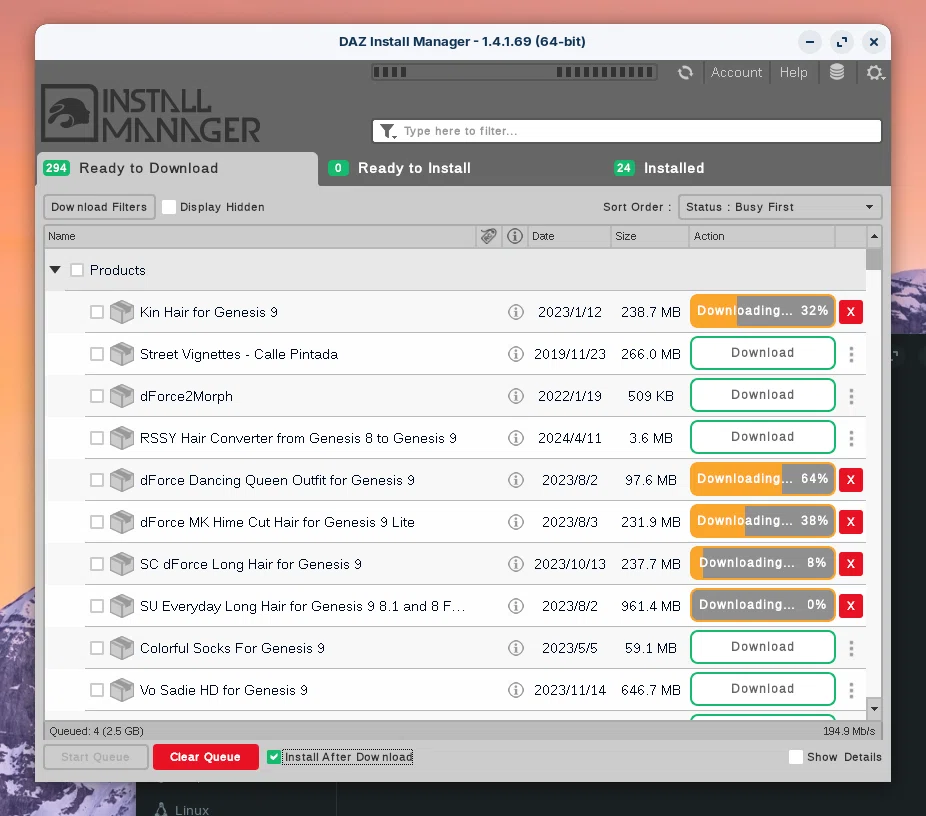Open settings gear icon in header
This screenshot has height=816, width=926.
pos(875,73)
